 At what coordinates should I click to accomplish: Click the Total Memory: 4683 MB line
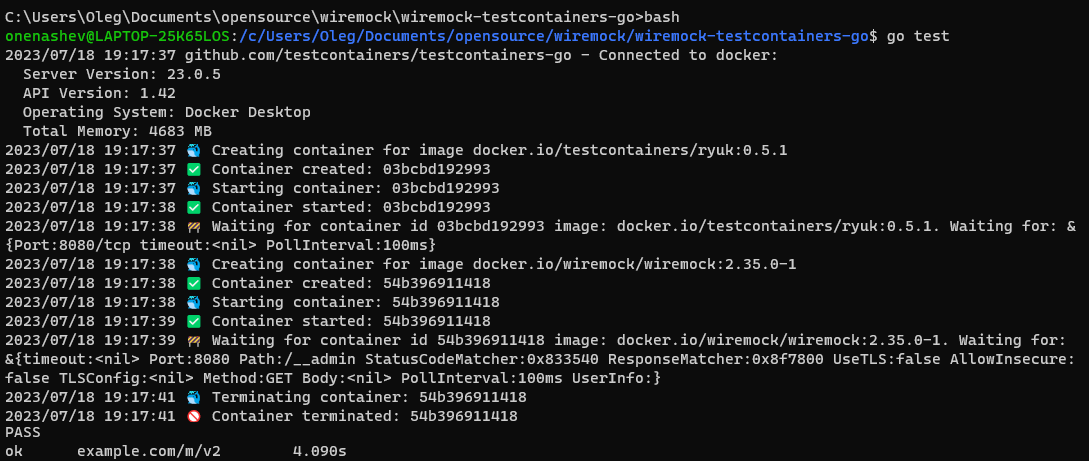click(117, 131)
